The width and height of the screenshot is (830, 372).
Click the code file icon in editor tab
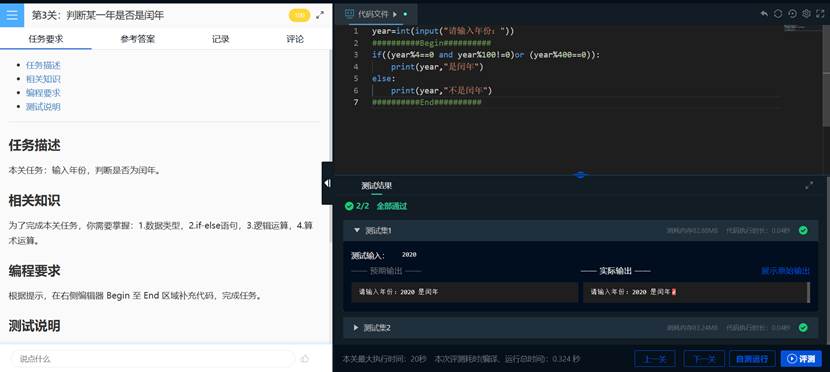pyautogui.click(x=349, y=14)
